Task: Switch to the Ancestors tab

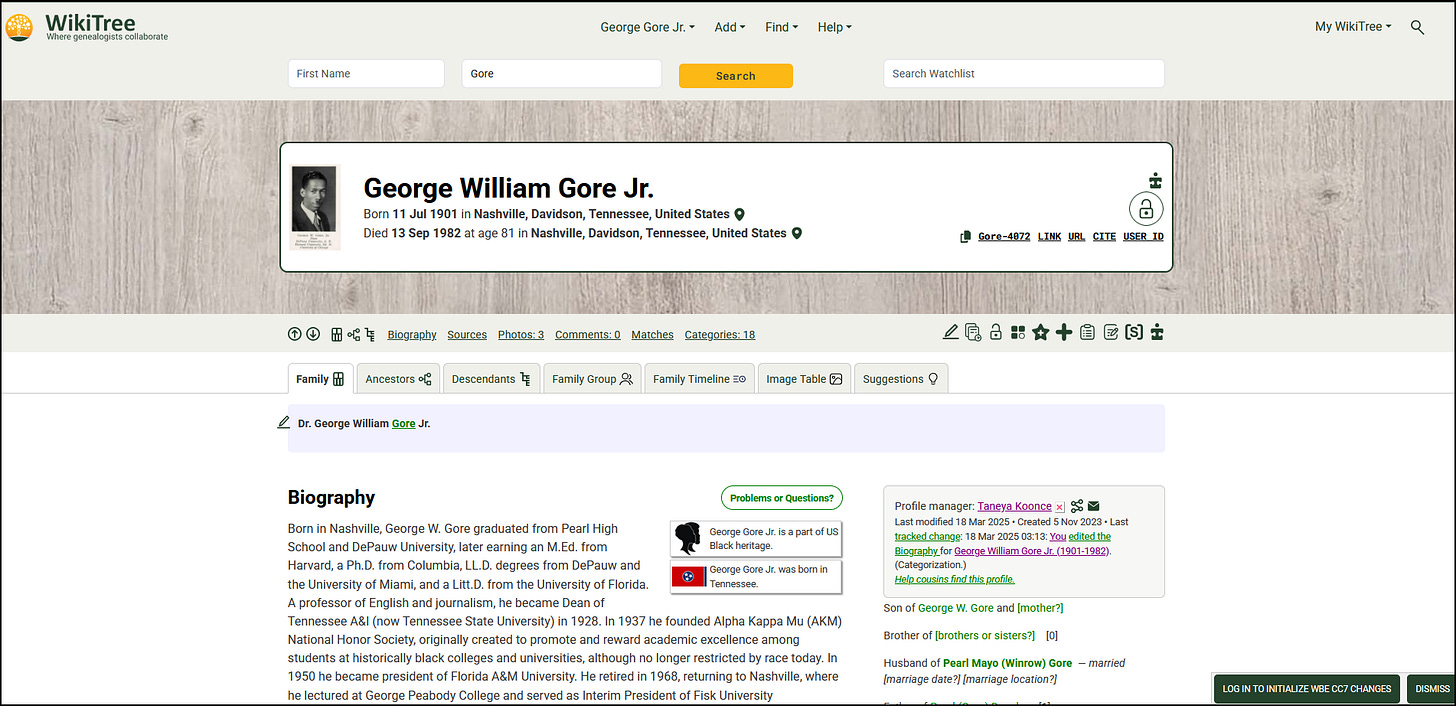Action: click(x=398, y=379)
